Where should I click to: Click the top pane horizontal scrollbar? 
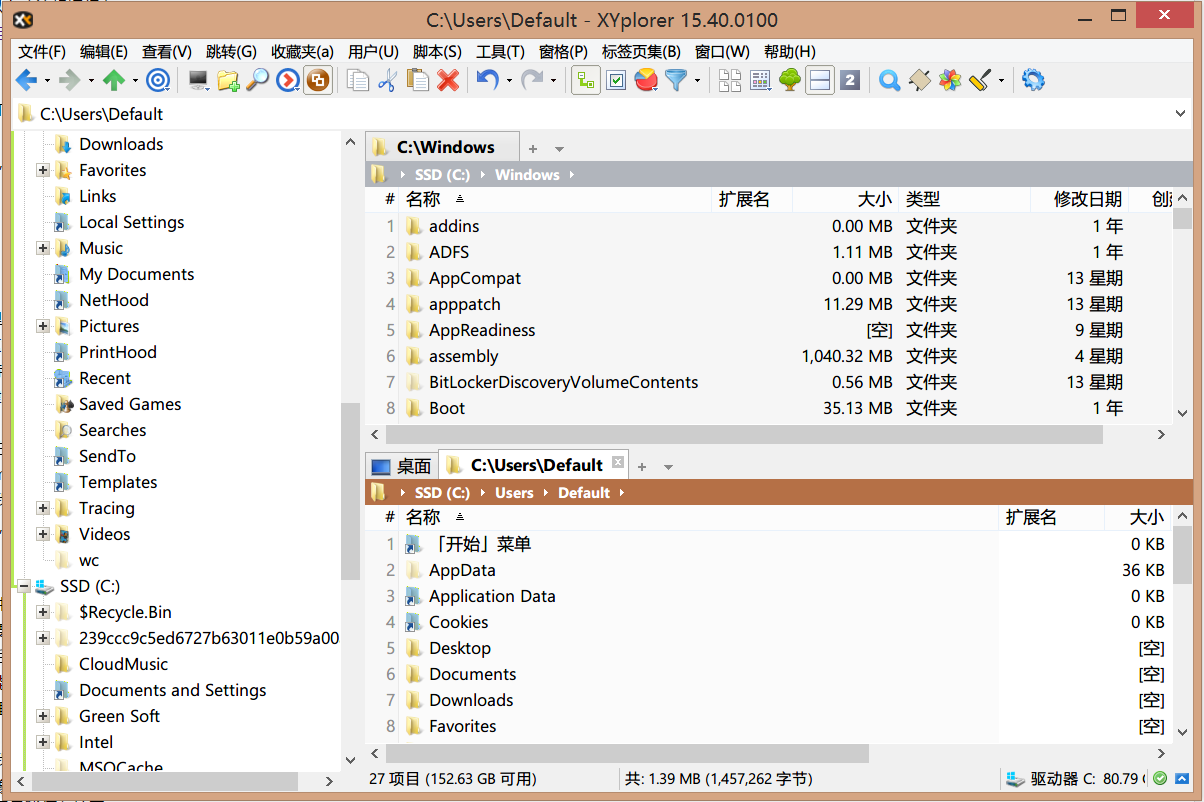coord(743,435)
